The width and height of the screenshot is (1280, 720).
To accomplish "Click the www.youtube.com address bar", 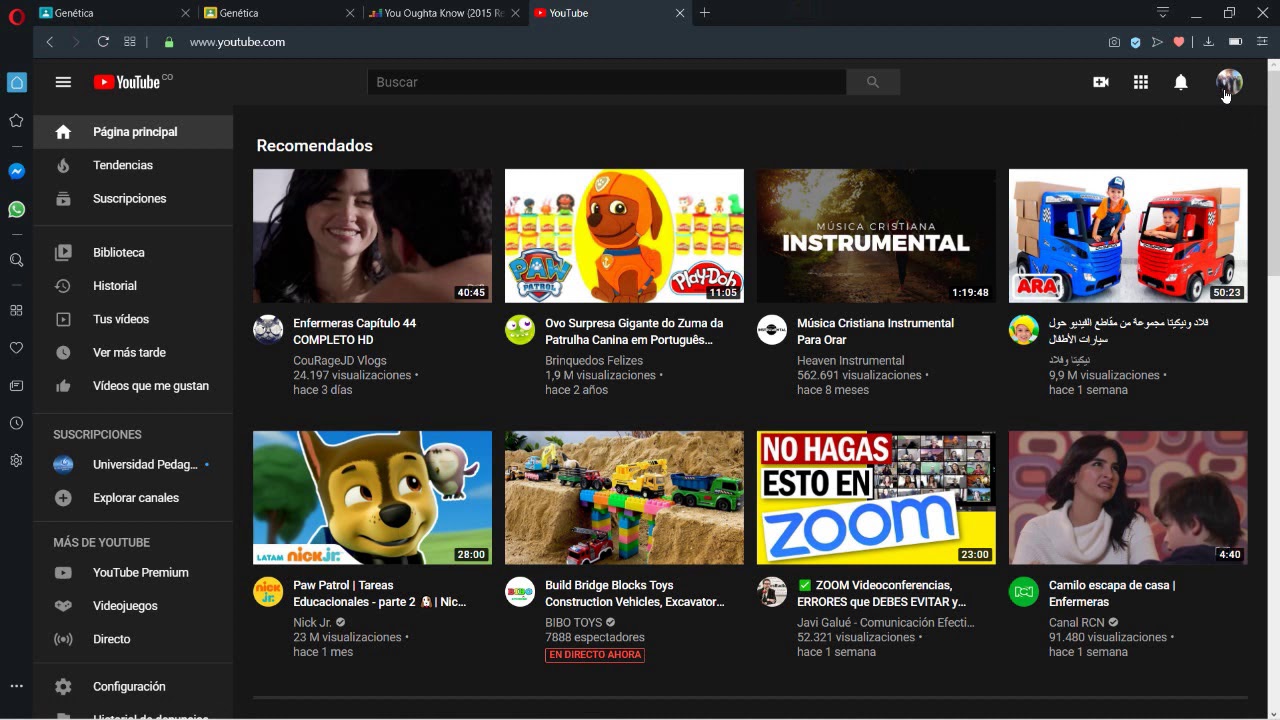I will pyautogui.click(x=237, y=42).
